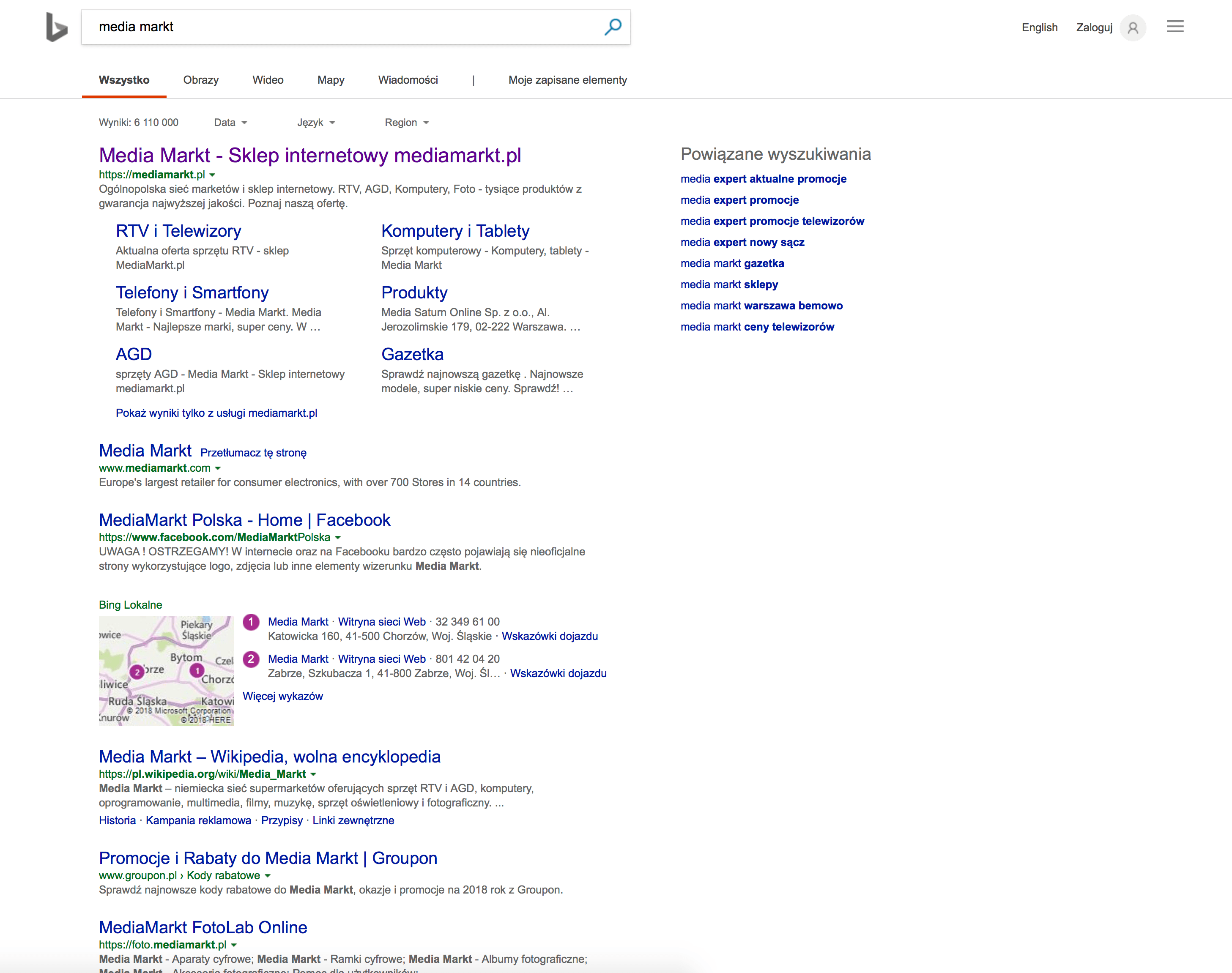Image resolution: width=1232 pixels, height=973 pixels.
Task: Open the hamburger menu icon
Action: 1175,27
